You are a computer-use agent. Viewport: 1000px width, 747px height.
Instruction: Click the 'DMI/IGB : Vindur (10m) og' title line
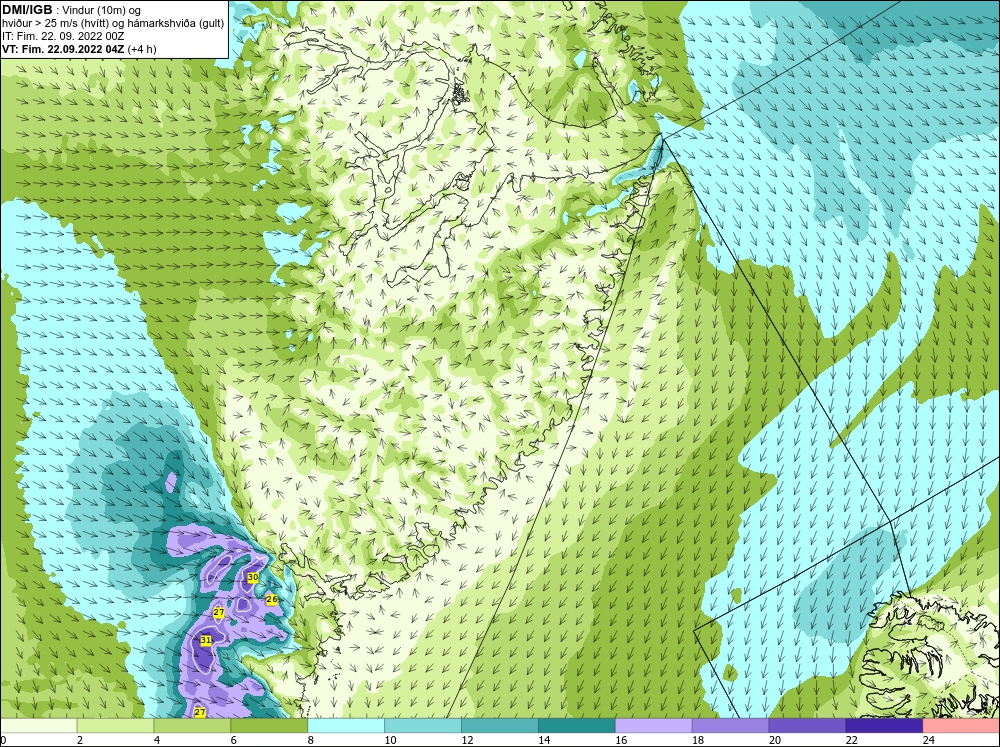pos(72,10)
